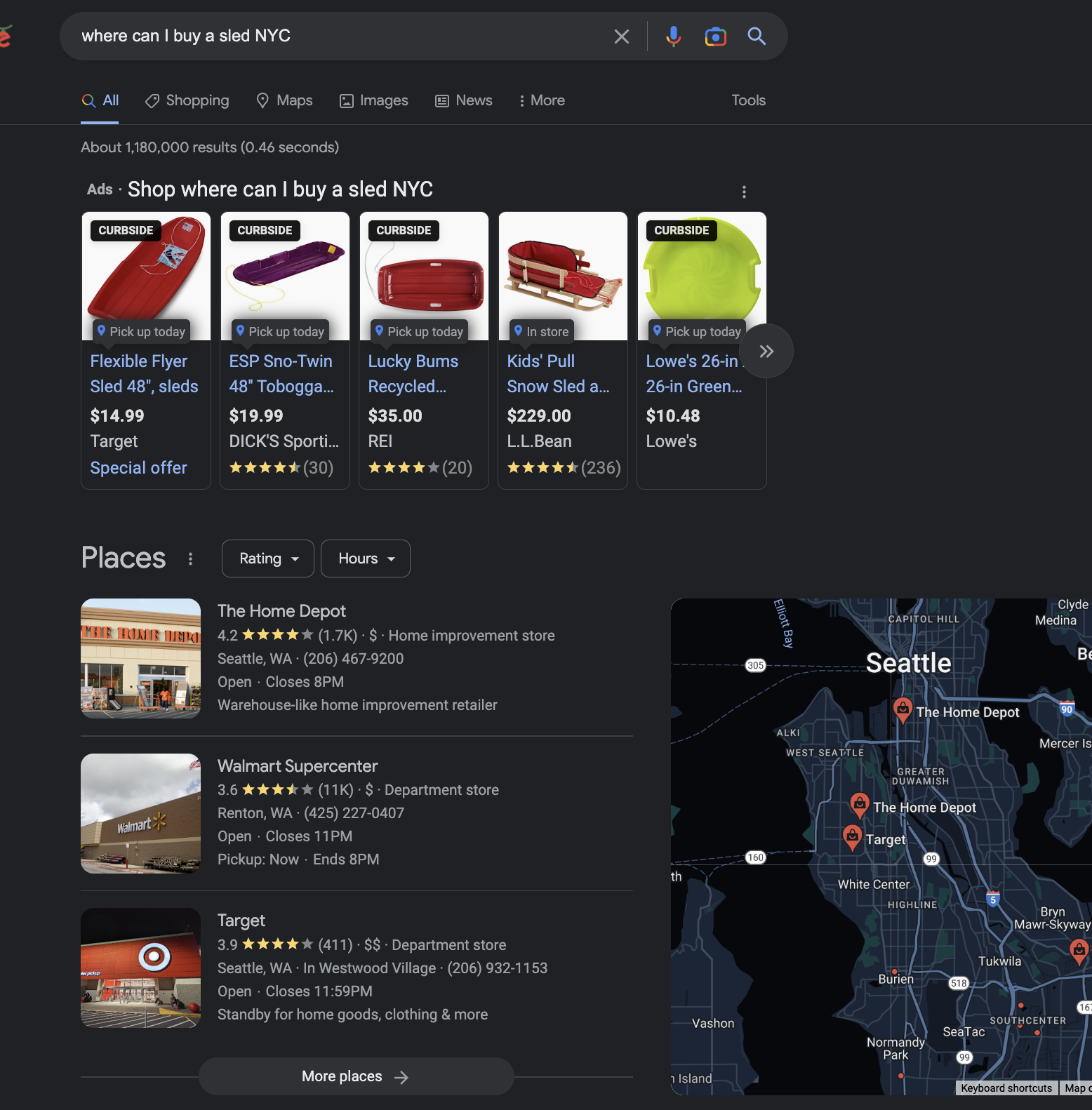Click the Target storefront photo
The width and height of the screenshot is (1092, 1110).
click(140, 968)
